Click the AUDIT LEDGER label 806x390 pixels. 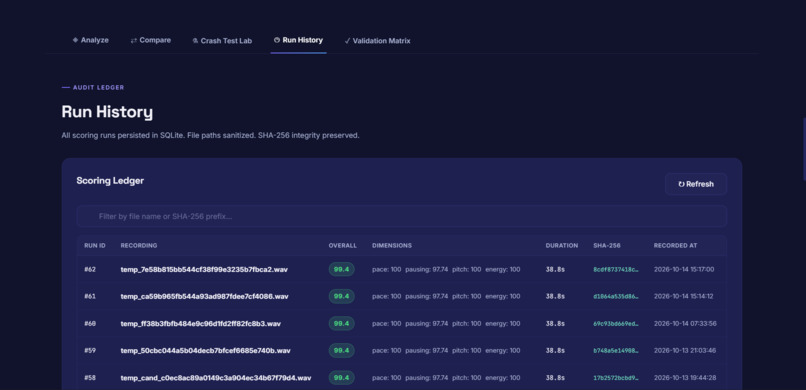(x=98, y=88)
